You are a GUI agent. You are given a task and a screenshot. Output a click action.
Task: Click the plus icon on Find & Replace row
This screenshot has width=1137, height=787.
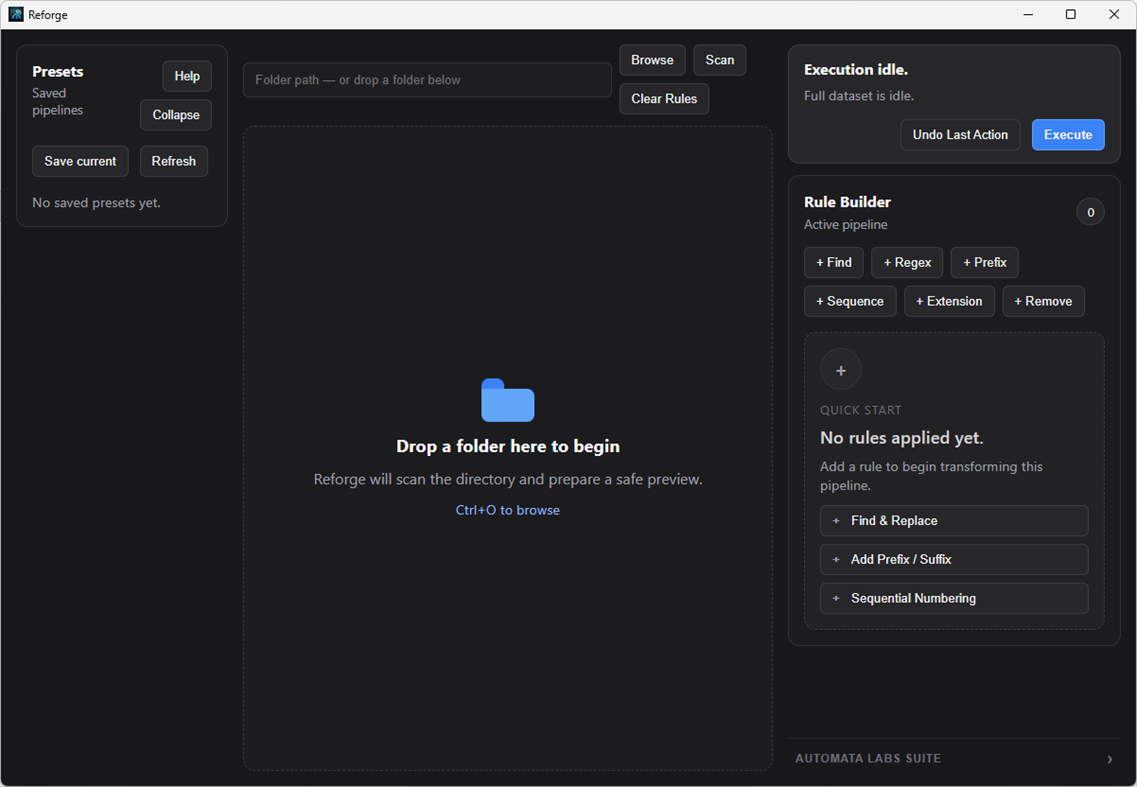coord(836,520)
